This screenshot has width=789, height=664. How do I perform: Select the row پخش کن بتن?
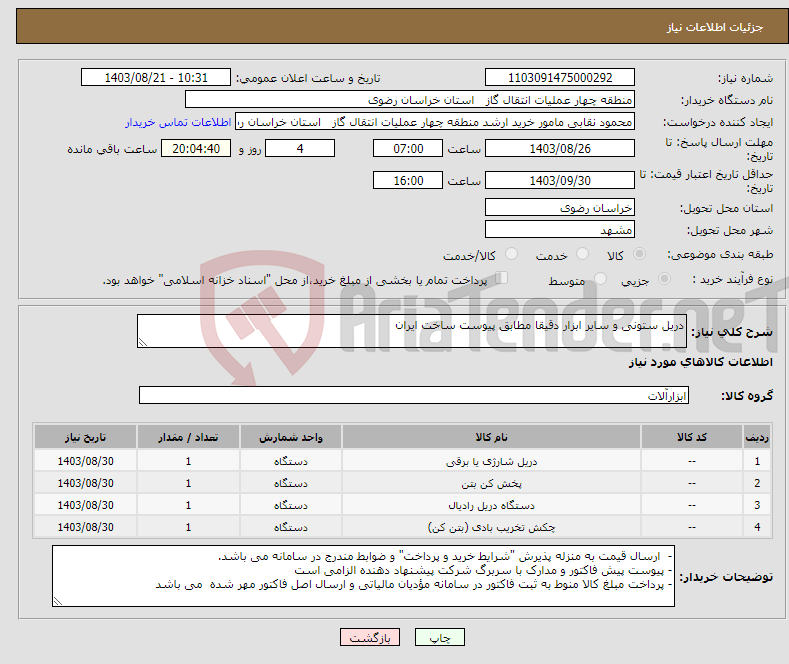coord(402,483)
